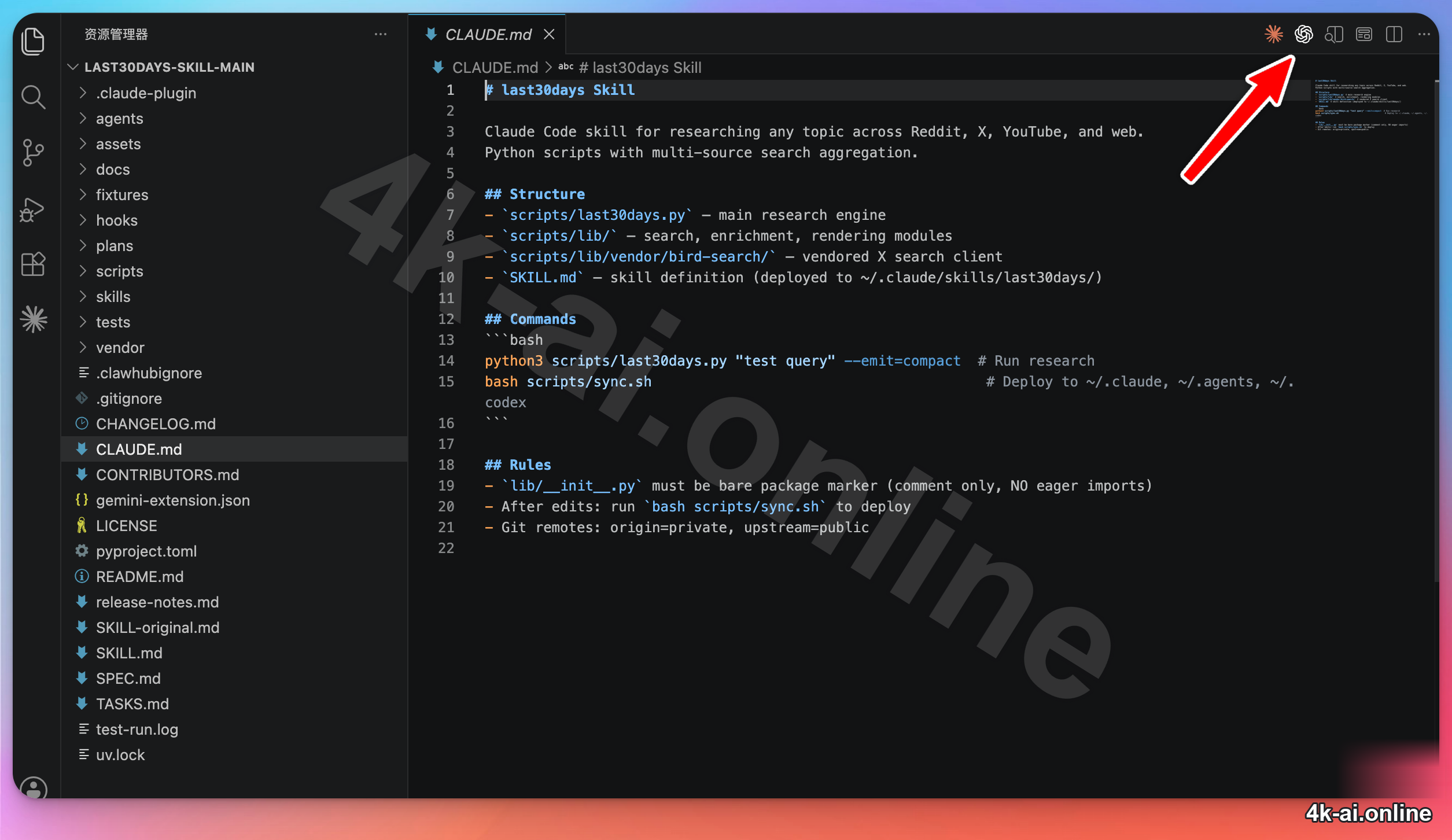
Task: Open TASKS.md from the explorer
Action: (234, 704)
